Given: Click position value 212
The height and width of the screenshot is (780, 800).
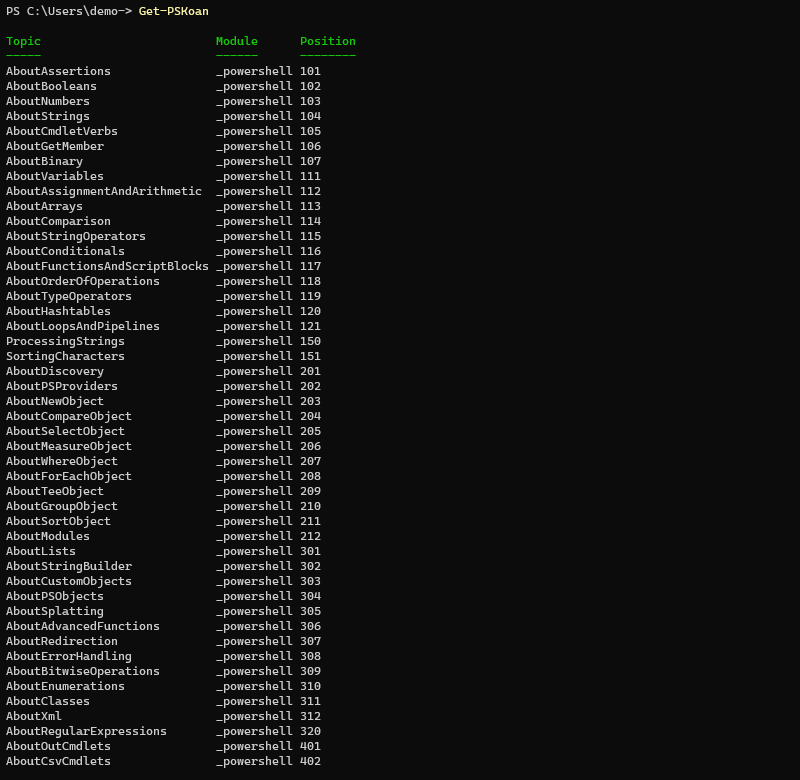Looking at the screenshot, I should tap(310, 536).
